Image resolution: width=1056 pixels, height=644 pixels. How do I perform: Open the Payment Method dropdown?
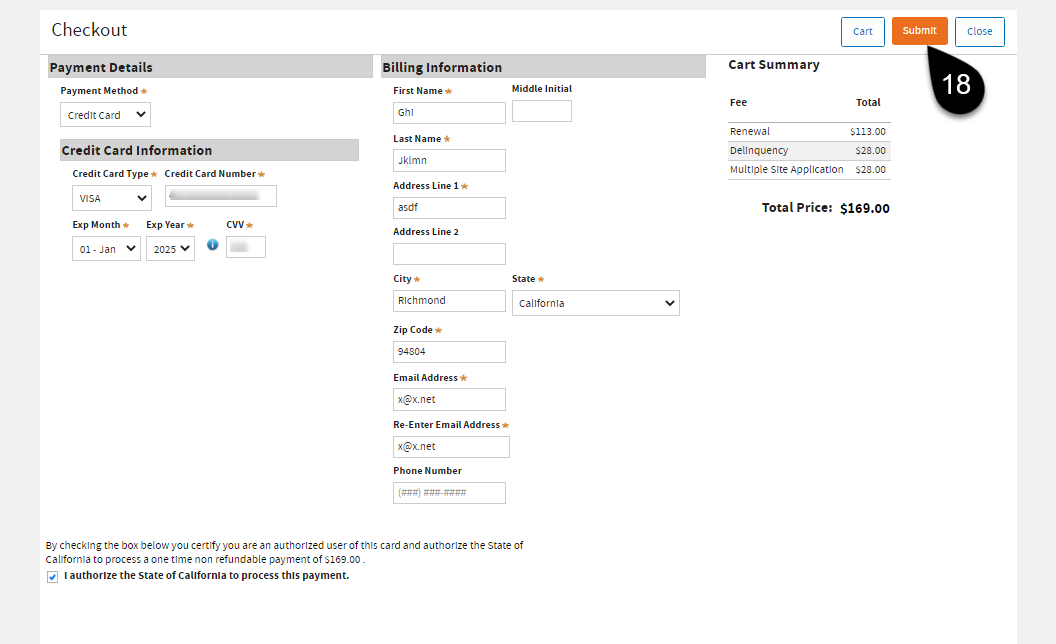tap(105, 114)
